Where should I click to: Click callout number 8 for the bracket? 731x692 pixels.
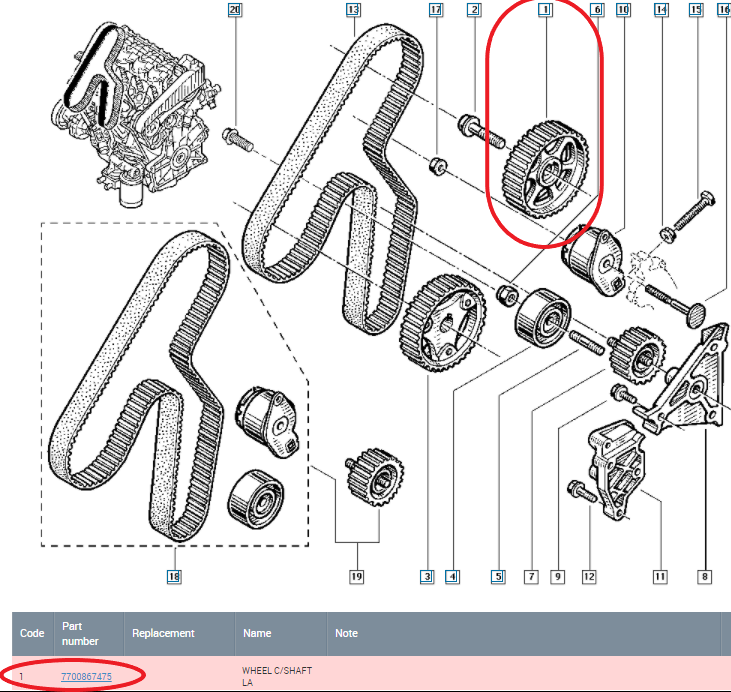pos(706,577)
